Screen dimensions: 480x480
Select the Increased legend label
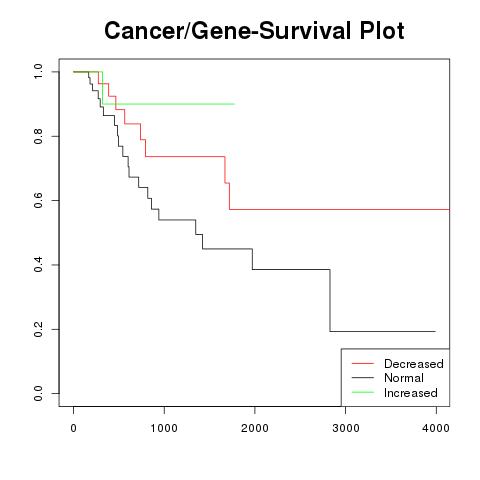tap(411, 393)
